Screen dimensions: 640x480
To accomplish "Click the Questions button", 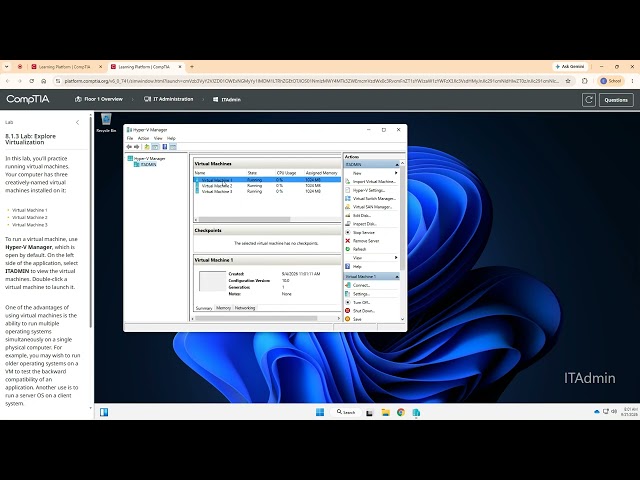I will tap(616, 100).
